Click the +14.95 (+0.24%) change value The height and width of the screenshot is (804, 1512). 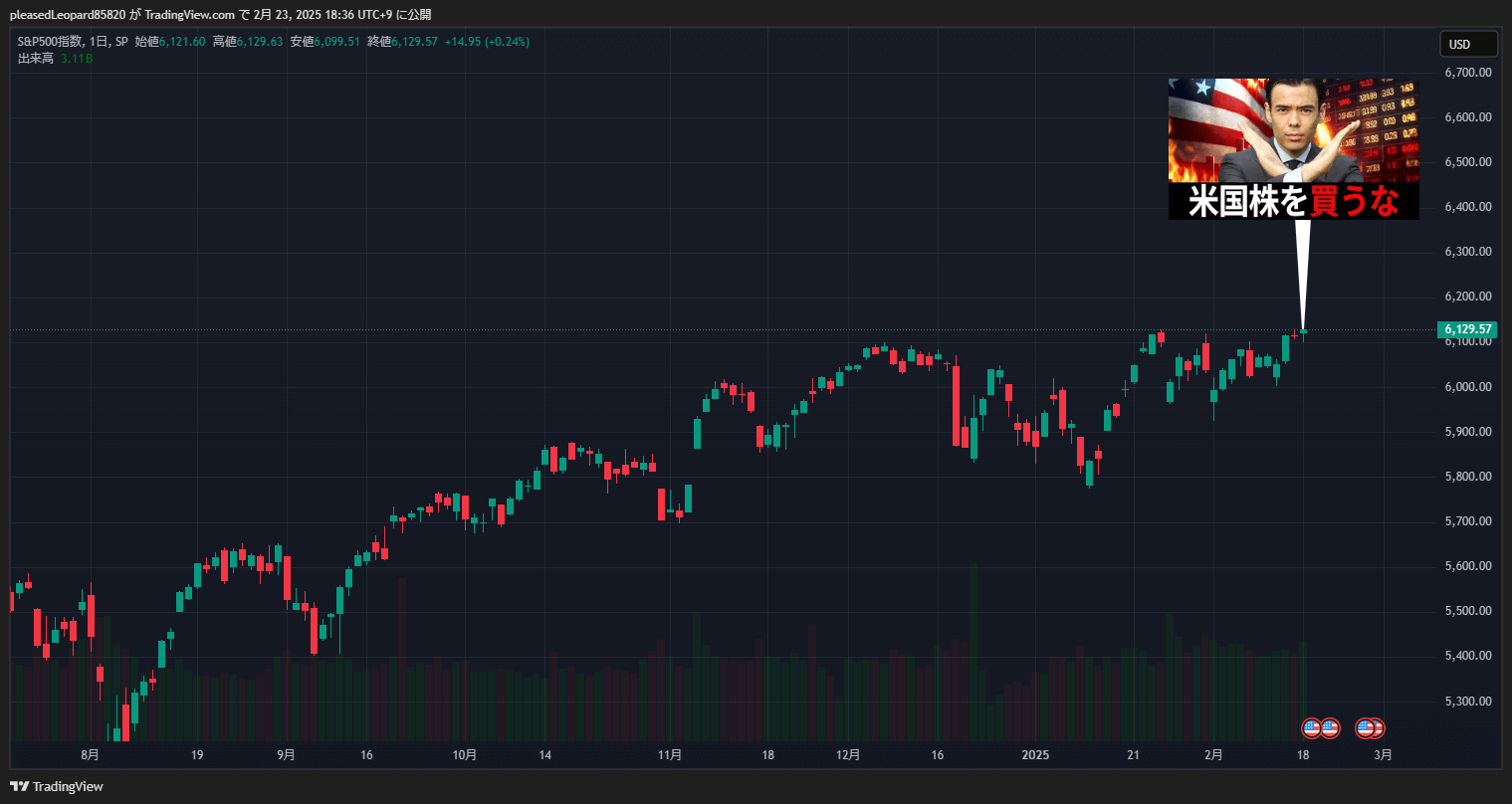[487, 42]
